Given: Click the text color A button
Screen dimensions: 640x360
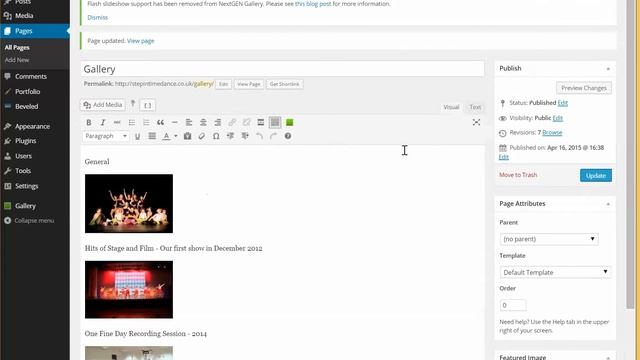Looking at the screenshot, I should (166, 136).
